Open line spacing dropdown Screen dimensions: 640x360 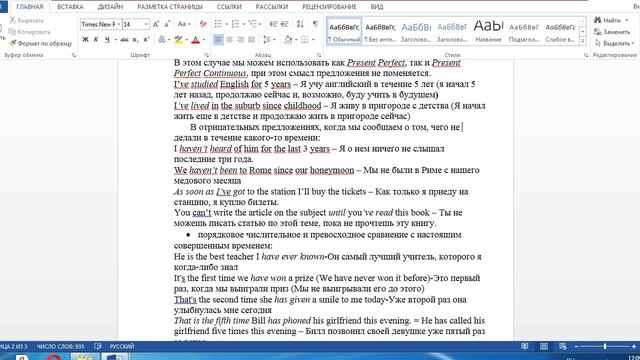click(269, 40)
